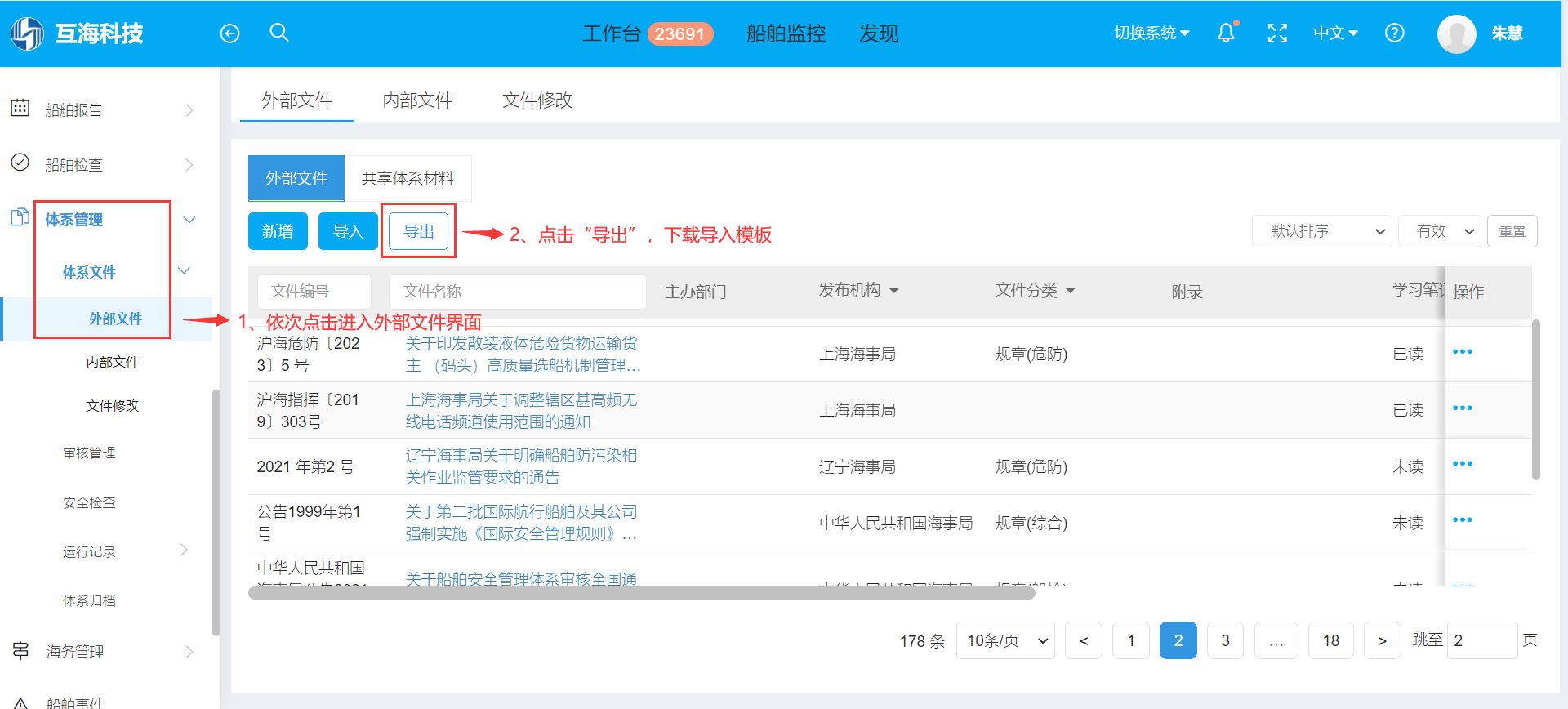Open link 关于第二批国际航行船舶及其公司
1568x709 pixels.
522,523
